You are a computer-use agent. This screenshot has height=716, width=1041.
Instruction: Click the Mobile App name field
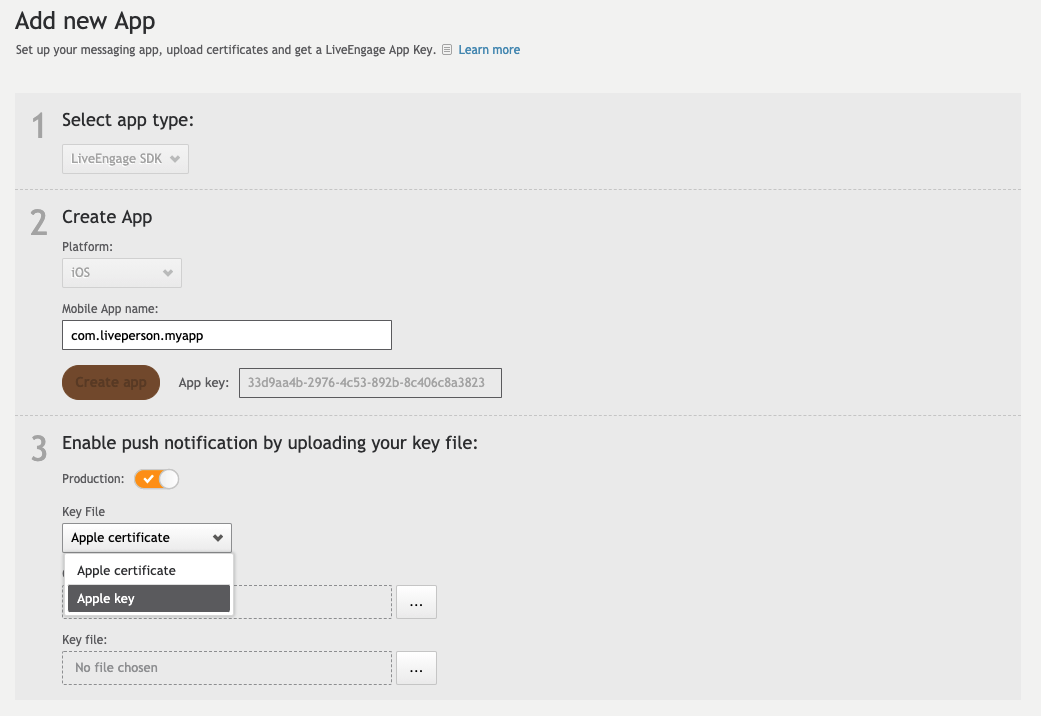click(x=227, y=335)
